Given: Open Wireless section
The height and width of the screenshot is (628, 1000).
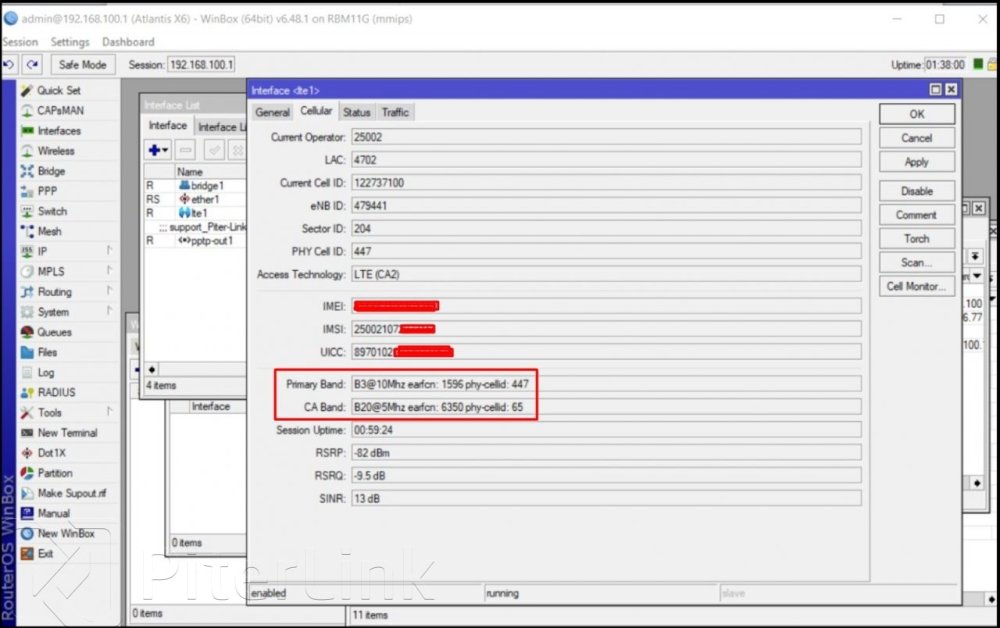Looking at the screenshot, I should tap(55, 151).
